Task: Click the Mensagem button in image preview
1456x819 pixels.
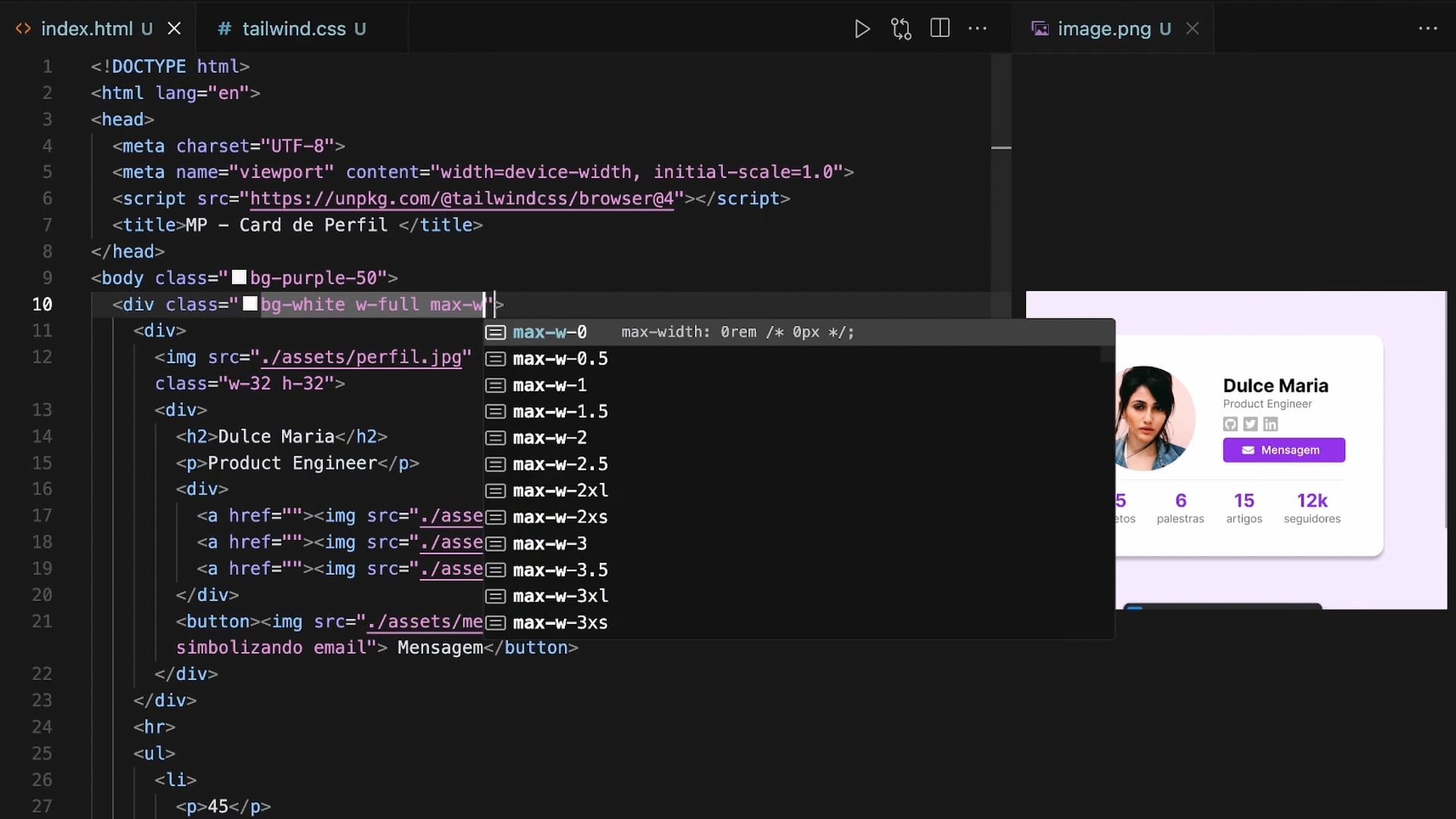Action: 1284,450
